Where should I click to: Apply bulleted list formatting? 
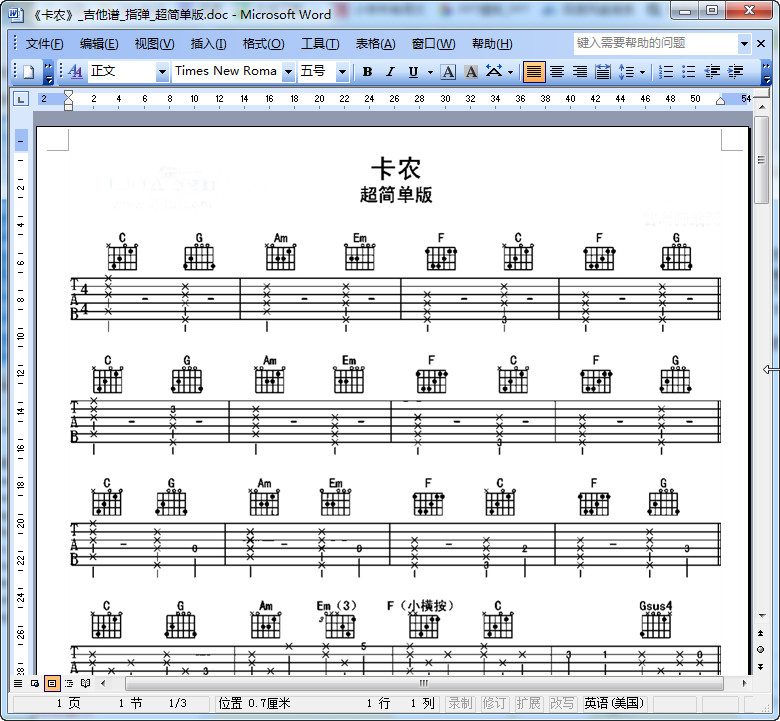pos(688,72)
